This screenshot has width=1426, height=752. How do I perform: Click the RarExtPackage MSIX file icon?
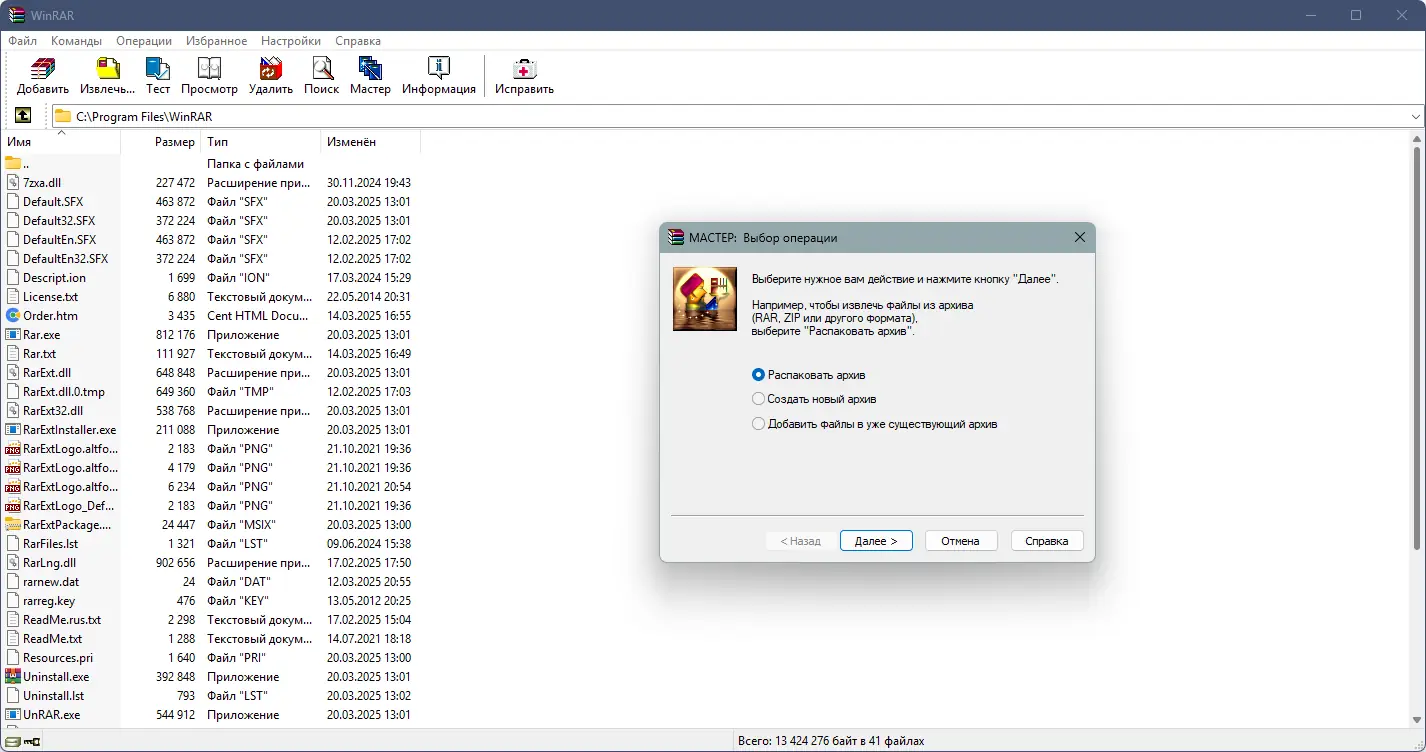click(x=13, y=525)
